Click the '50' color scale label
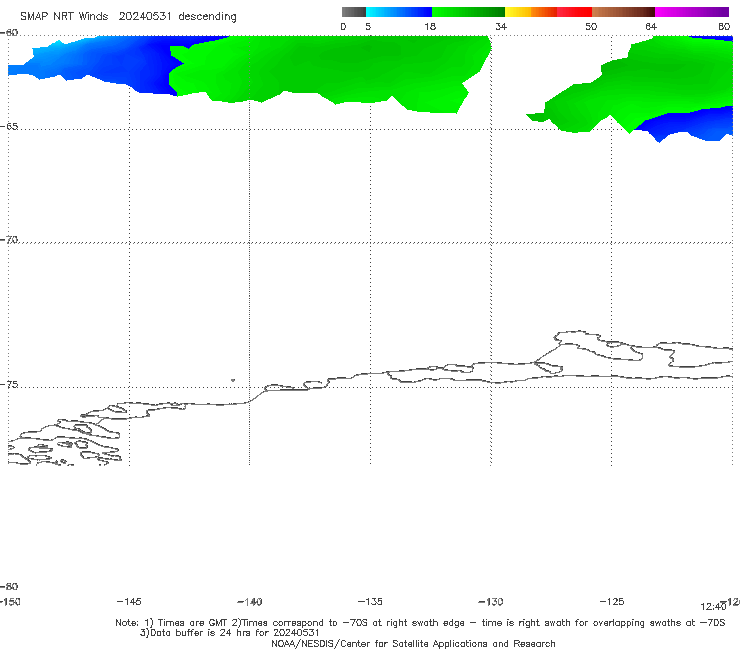 (x=591, y=26)
